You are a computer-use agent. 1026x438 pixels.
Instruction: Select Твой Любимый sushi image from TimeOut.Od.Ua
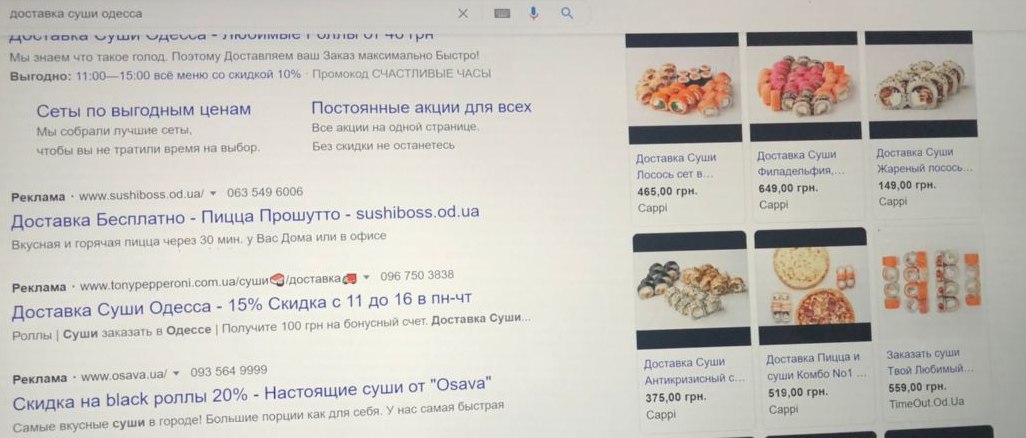click(x=930, y=281)
